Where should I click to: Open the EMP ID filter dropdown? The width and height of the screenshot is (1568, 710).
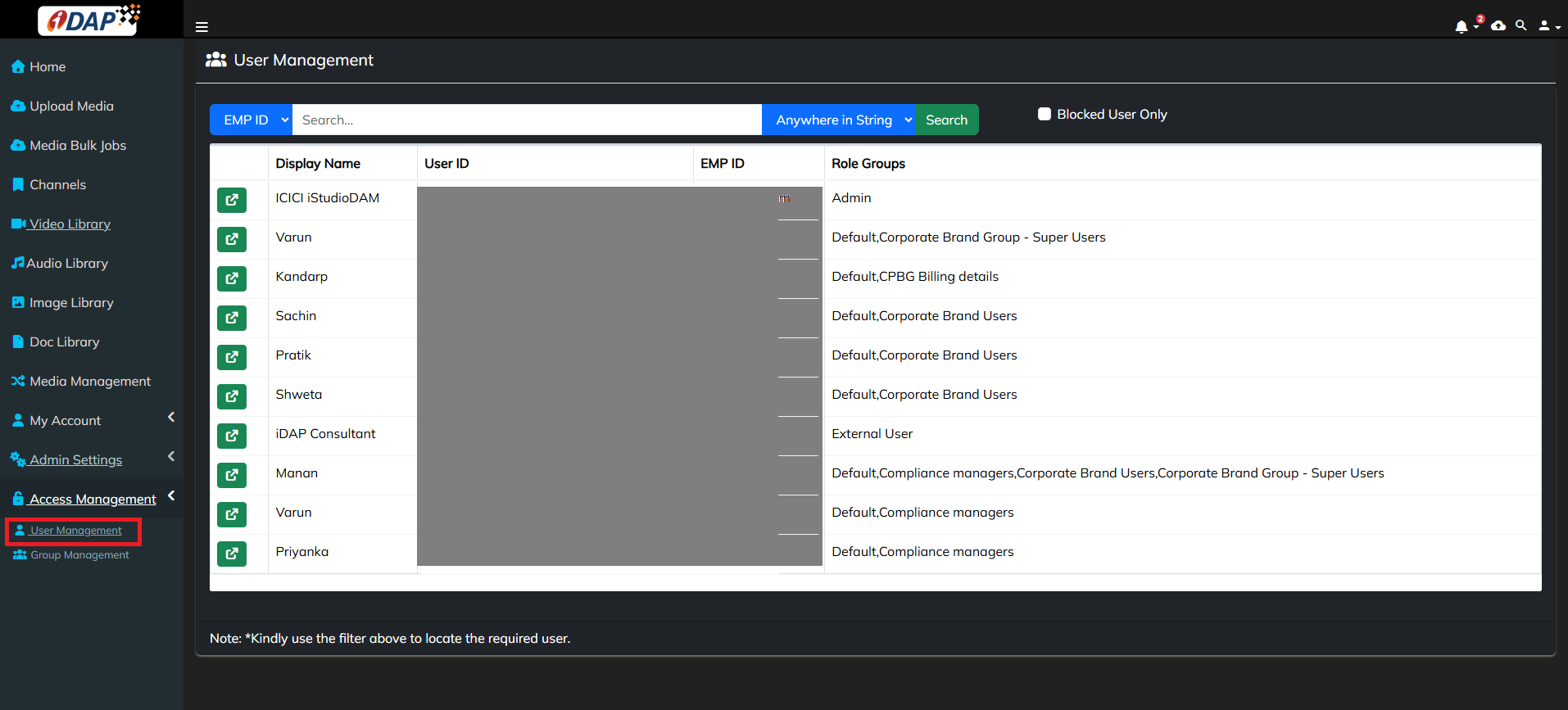click(251, 120)
